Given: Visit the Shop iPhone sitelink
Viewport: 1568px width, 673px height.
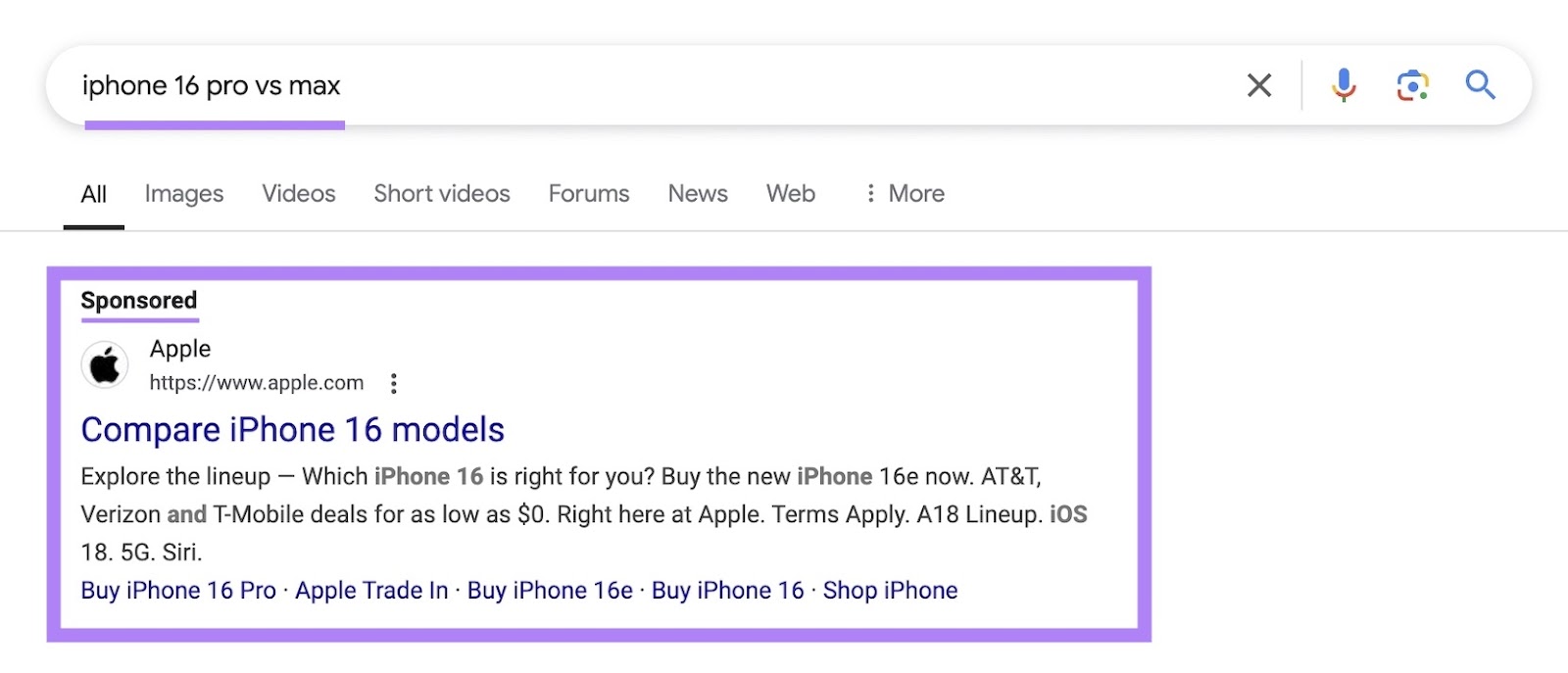Looking at the screenshot, I should click(x=890, y=590).
